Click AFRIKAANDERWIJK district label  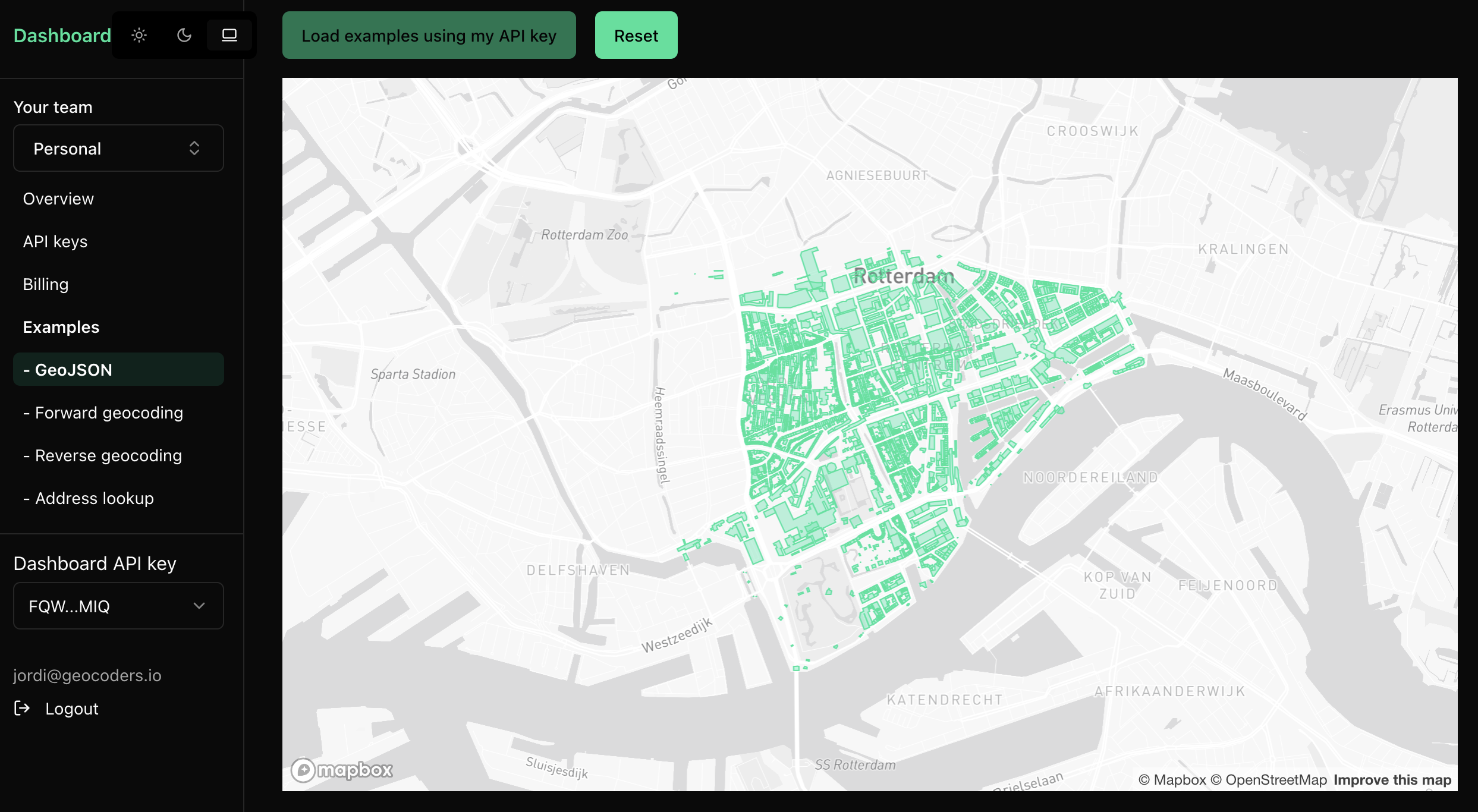[x=1170, y=691]
